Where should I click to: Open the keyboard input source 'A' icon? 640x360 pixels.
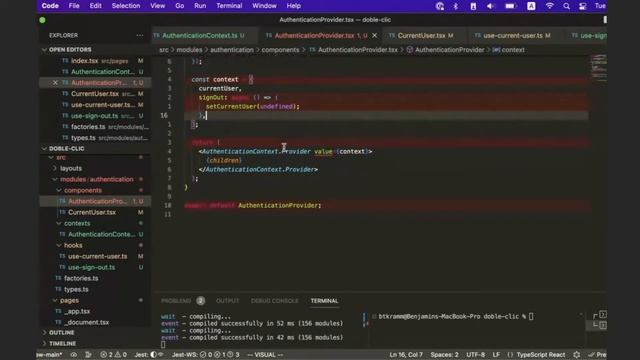[531, 6]
